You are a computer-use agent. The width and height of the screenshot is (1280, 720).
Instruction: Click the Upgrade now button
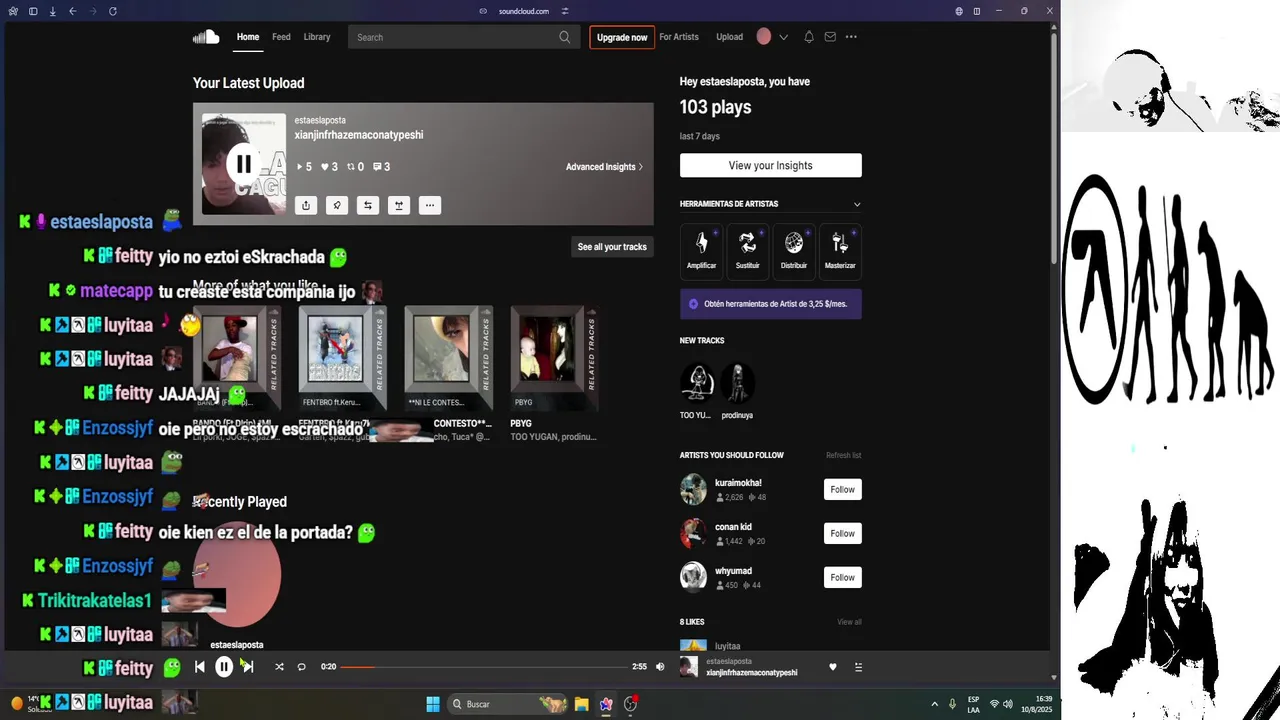click(x=622, y=37)
